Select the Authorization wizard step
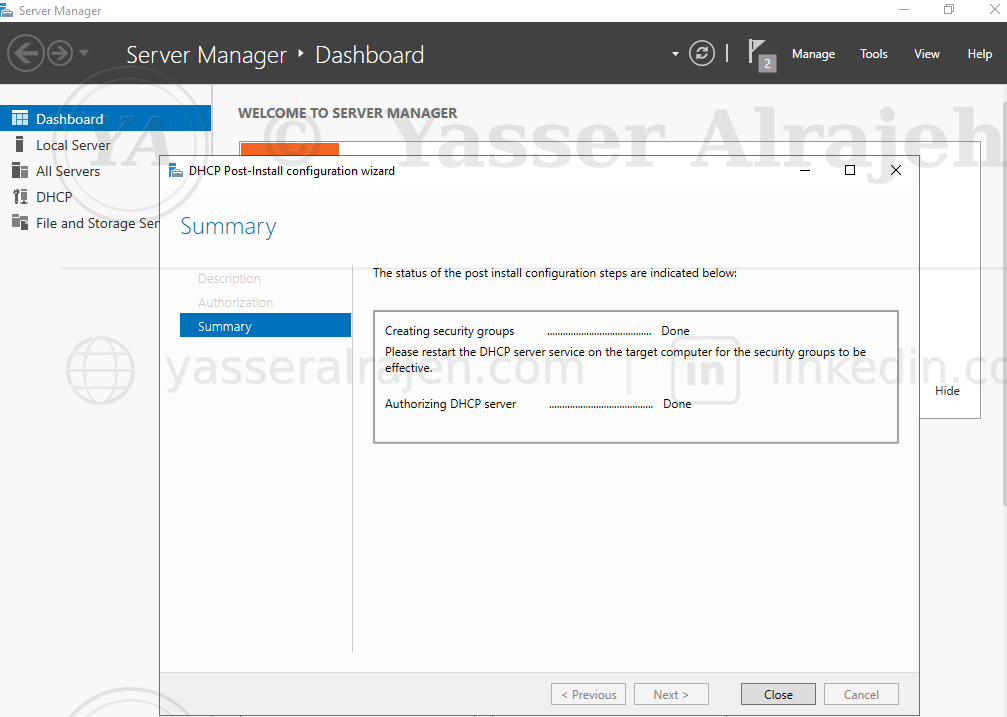The image size is (1007, 717). coord(235,303)
